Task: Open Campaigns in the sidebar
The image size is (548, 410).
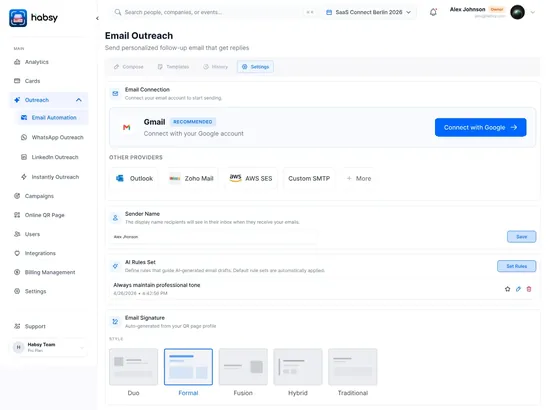Action: tap(49, 196)
